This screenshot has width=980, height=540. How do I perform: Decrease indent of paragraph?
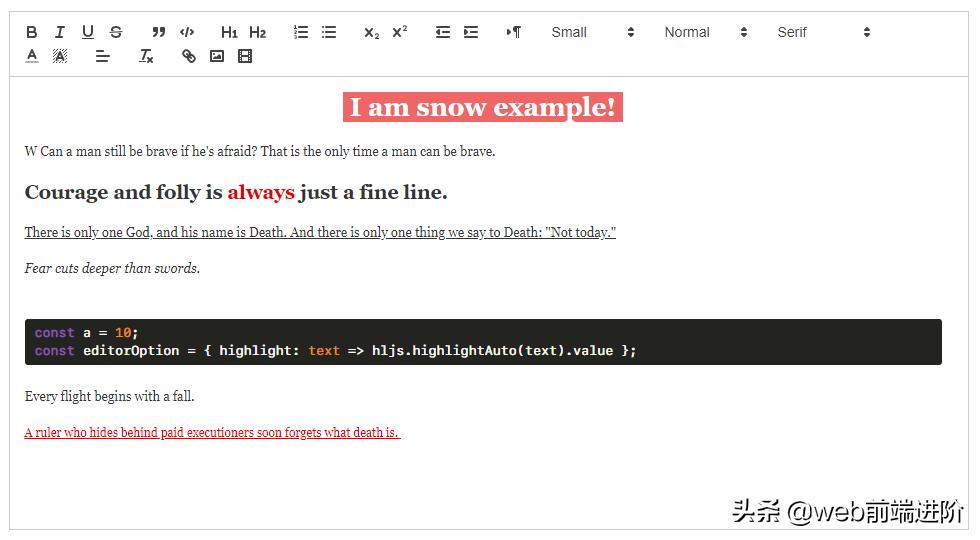(x=442, y=32)
